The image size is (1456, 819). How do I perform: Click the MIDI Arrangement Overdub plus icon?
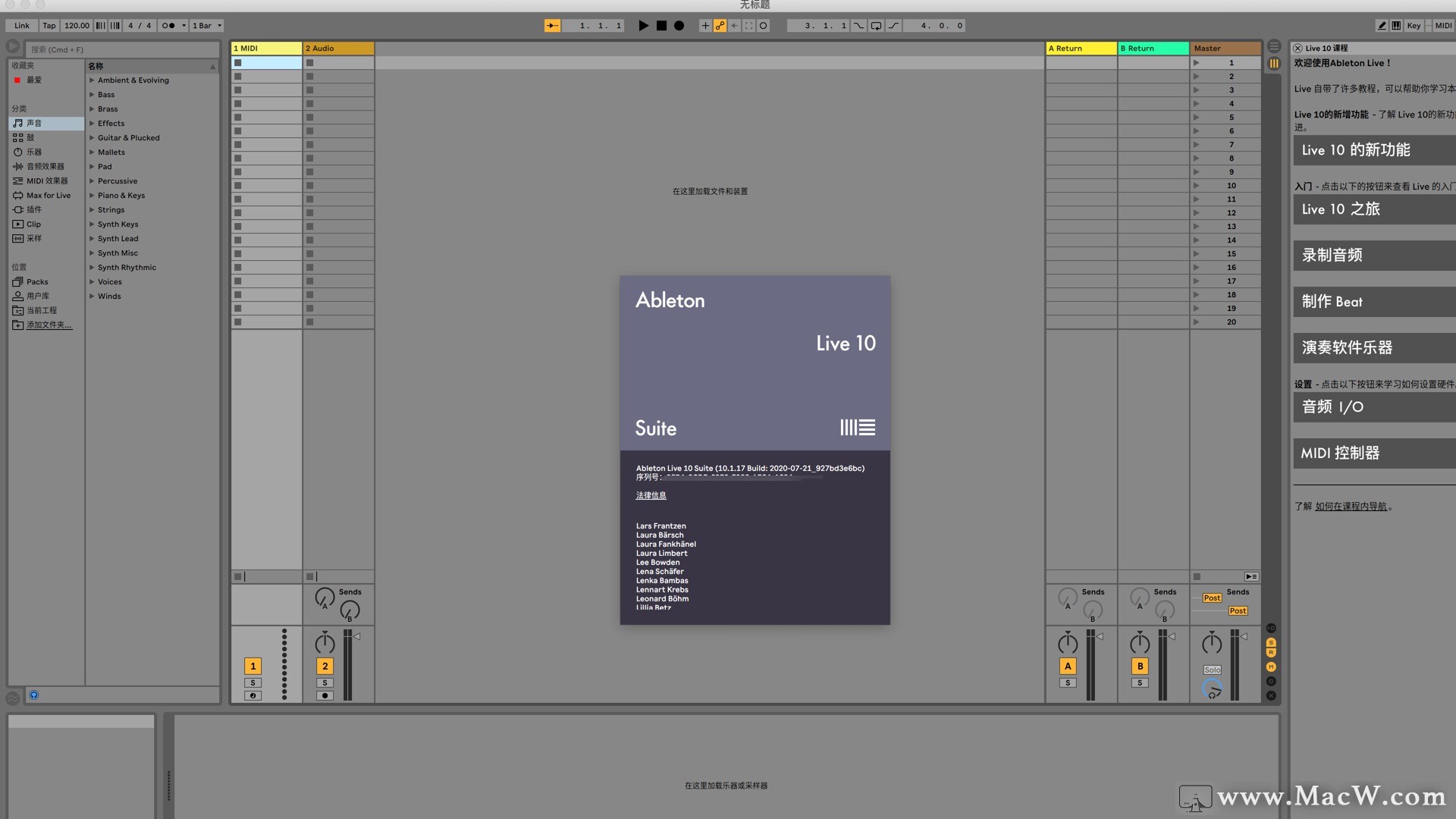(x=705, y=25)
